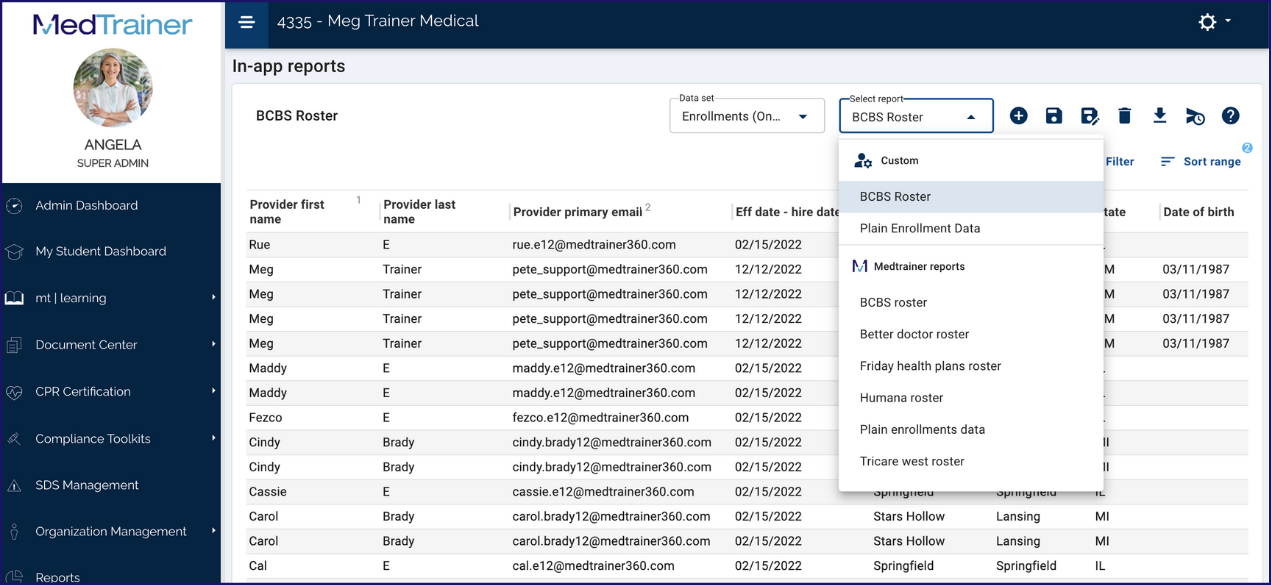Open the arrow beside the settings gear
The width and height of the screenshot is (1271, 585).
[1228, 21]
